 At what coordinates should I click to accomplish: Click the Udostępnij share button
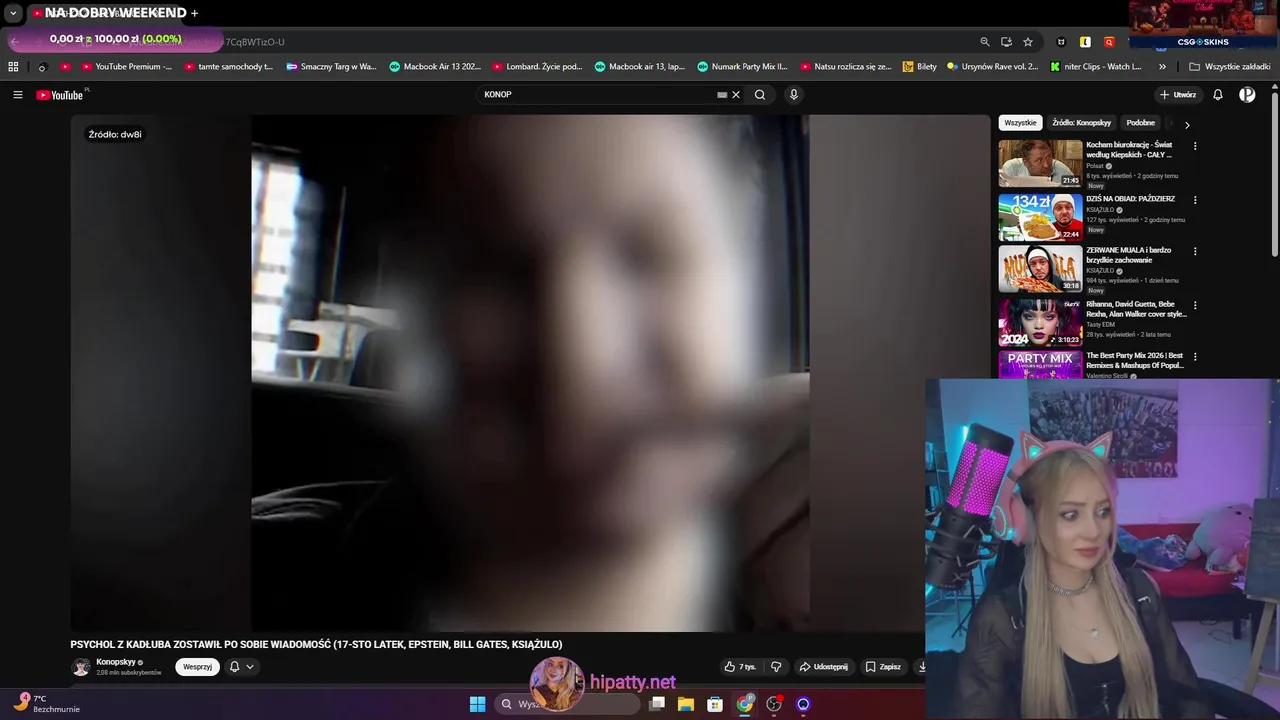click(823, 667)
